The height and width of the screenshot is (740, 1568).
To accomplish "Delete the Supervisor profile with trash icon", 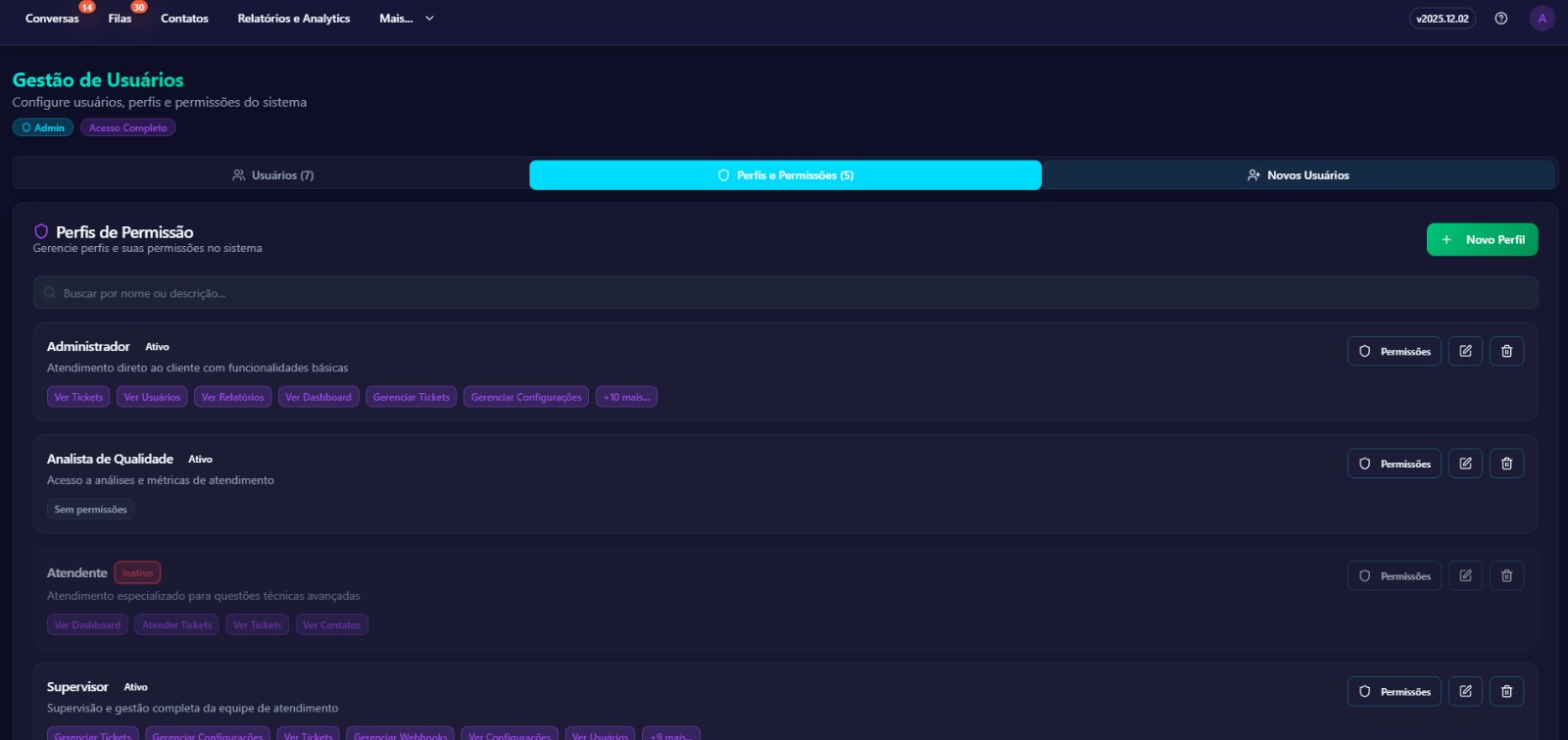I will point(1506,691).
